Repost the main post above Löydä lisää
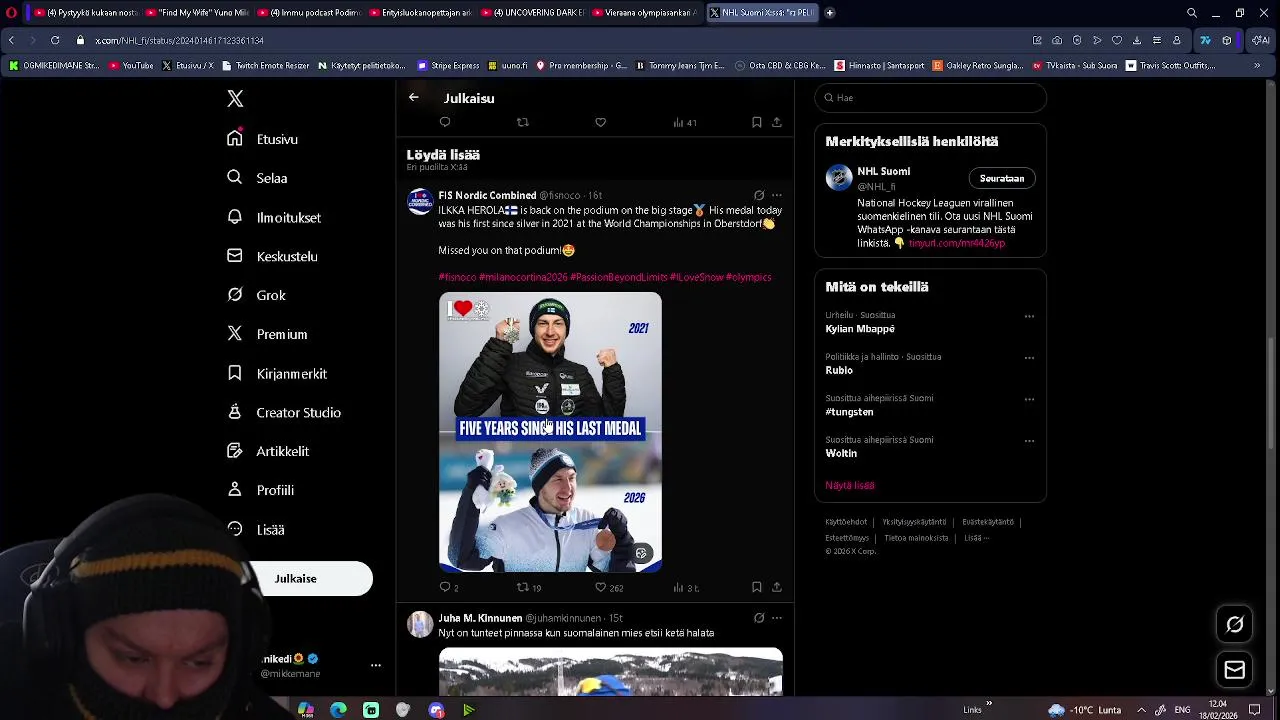The image size is (1280, 720). pyautogui.click(x=522, y=122)
